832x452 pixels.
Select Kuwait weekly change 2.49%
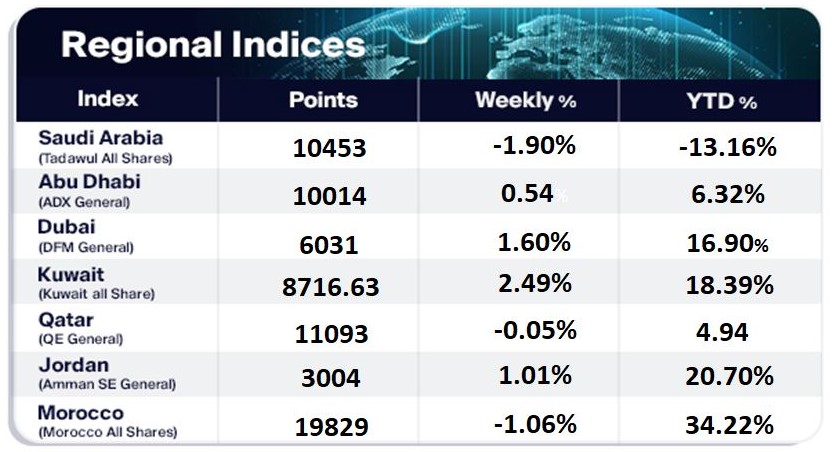[534, 283]
